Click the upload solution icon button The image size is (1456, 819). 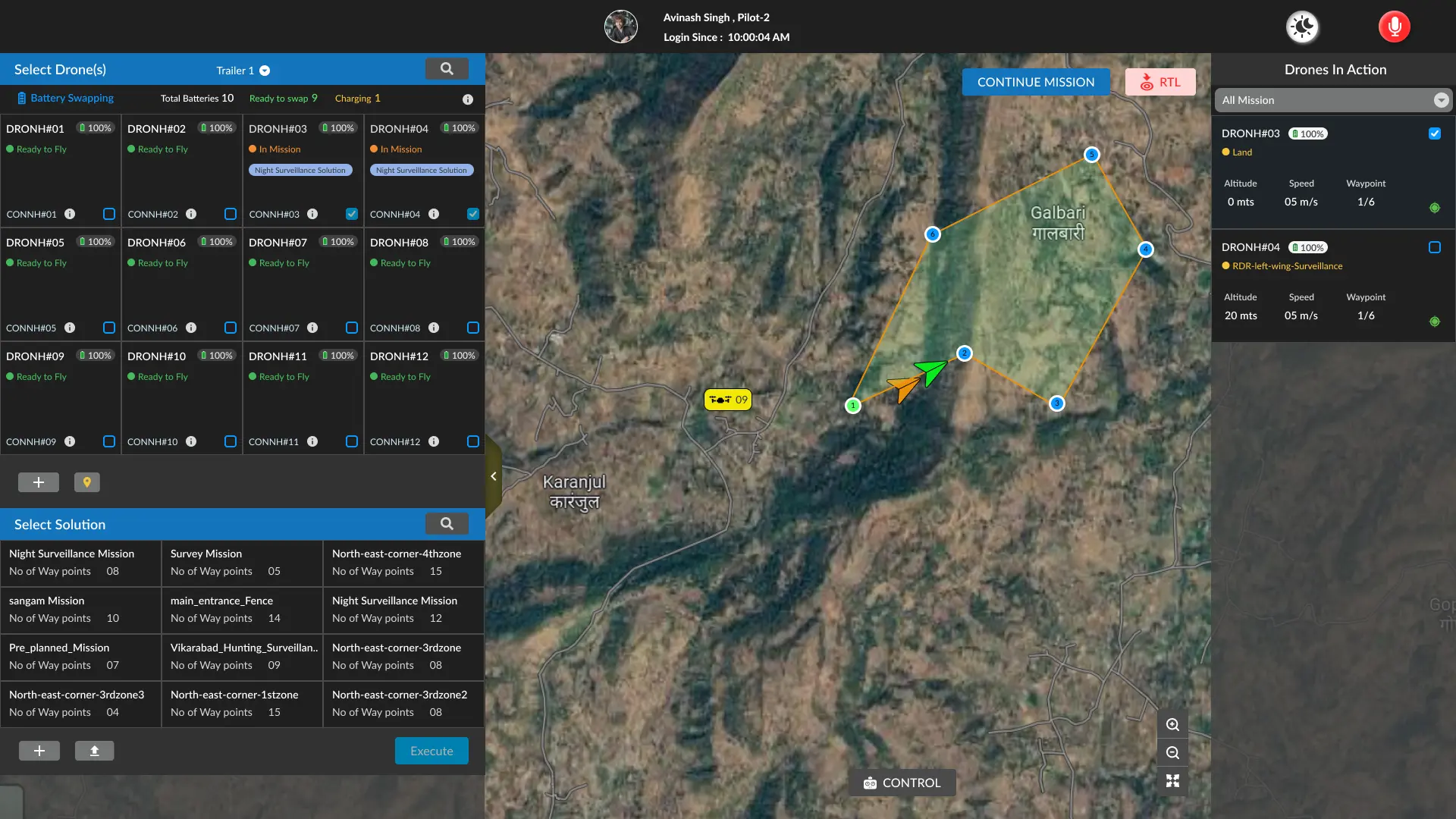[94, 751]
